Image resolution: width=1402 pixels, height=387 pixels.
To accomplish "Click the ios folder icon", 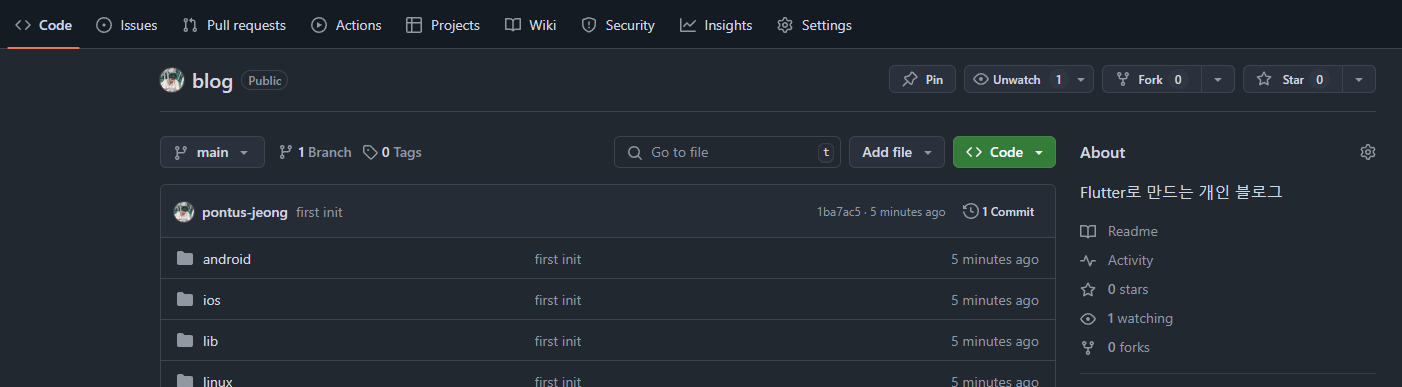I will click(x=185, y=300).
